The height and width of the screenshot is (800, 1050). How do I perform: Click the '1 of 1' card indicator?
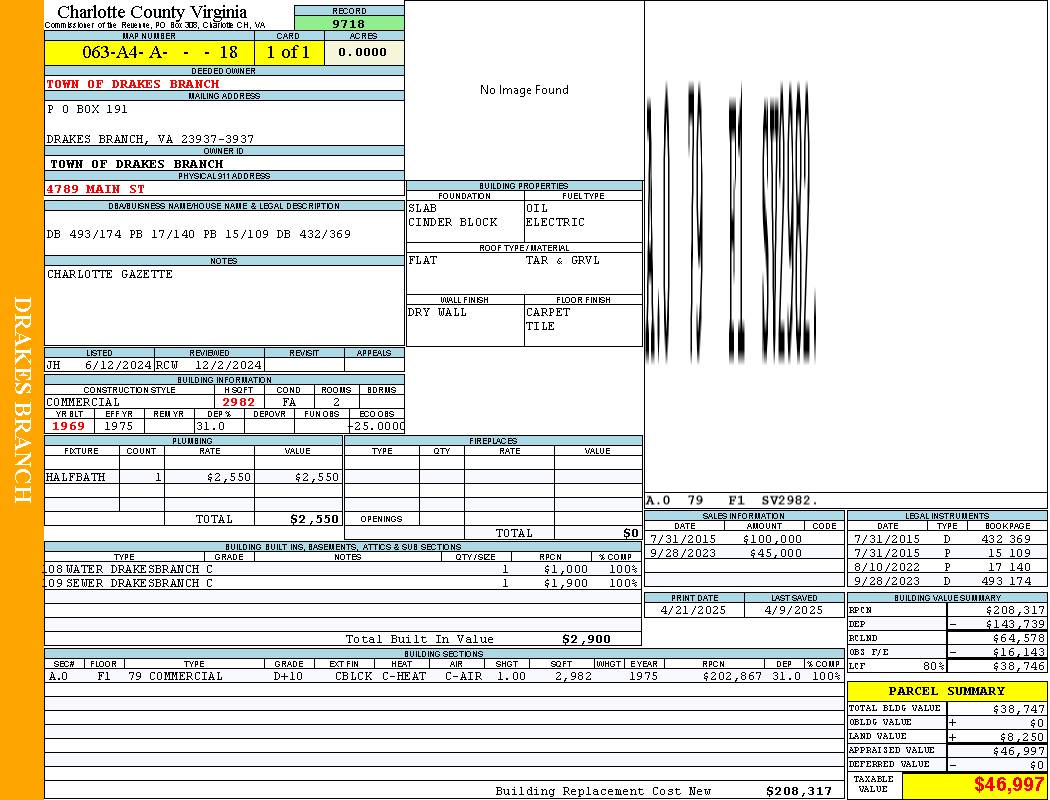(288, 53)
